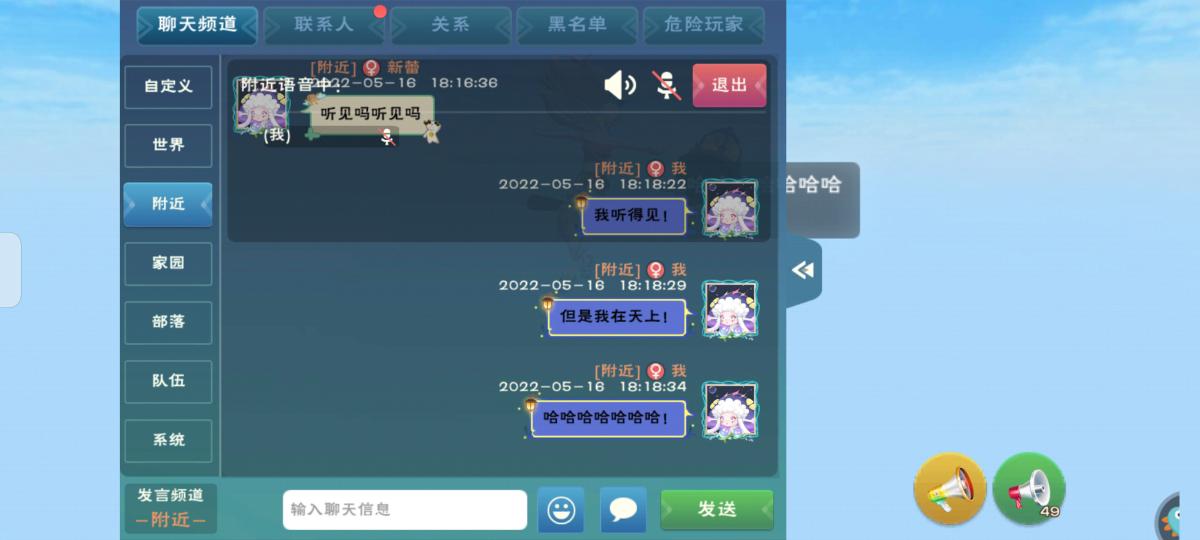Open the speech bubble quick phrases
The width and height of the screenshot is (1200, 540).
point(623,510)
